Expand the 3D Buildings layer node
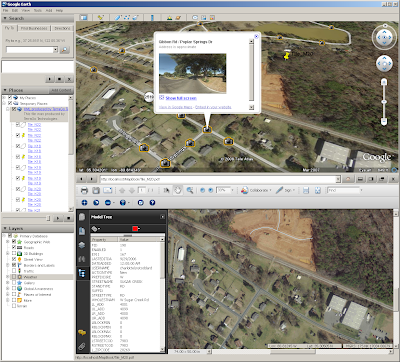Image resolution: width=400 pixels, height=362 pixels. 8,253
